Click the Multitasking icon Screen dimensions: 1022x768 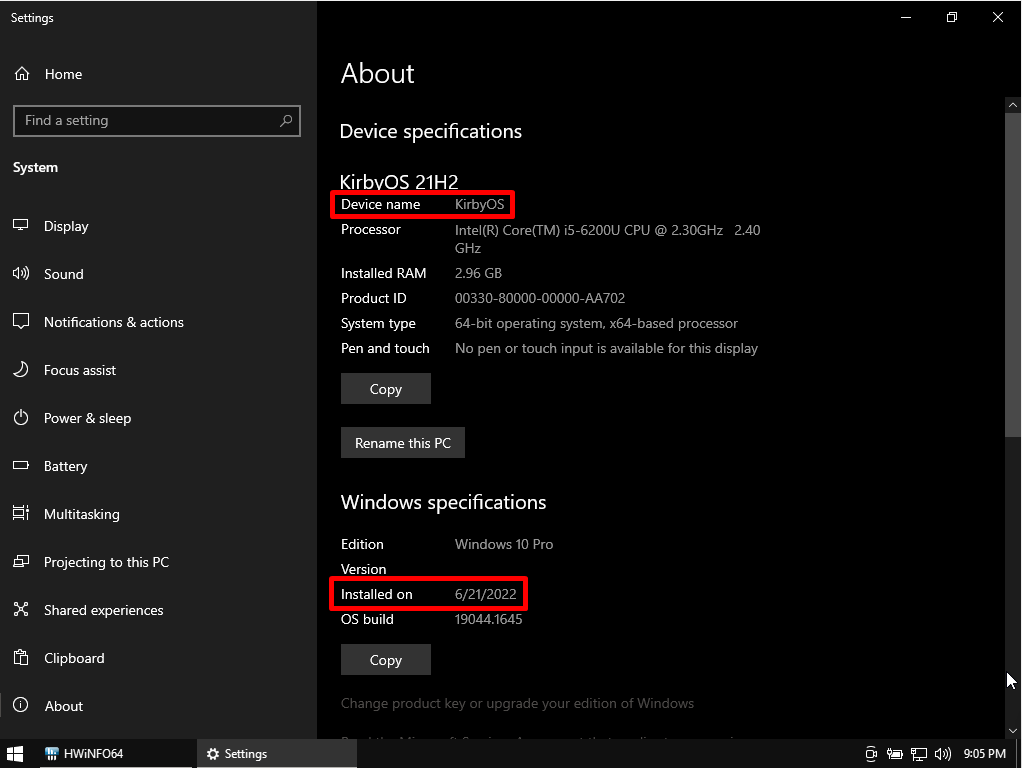(x=21, y=513)
